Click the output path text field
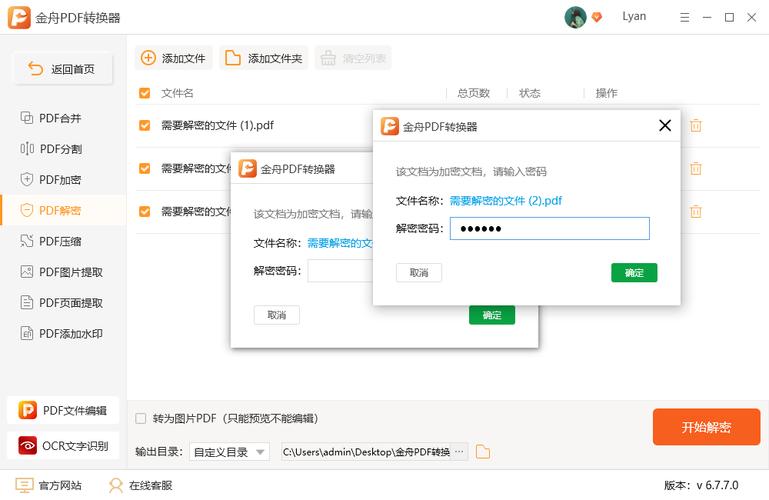 366,452
